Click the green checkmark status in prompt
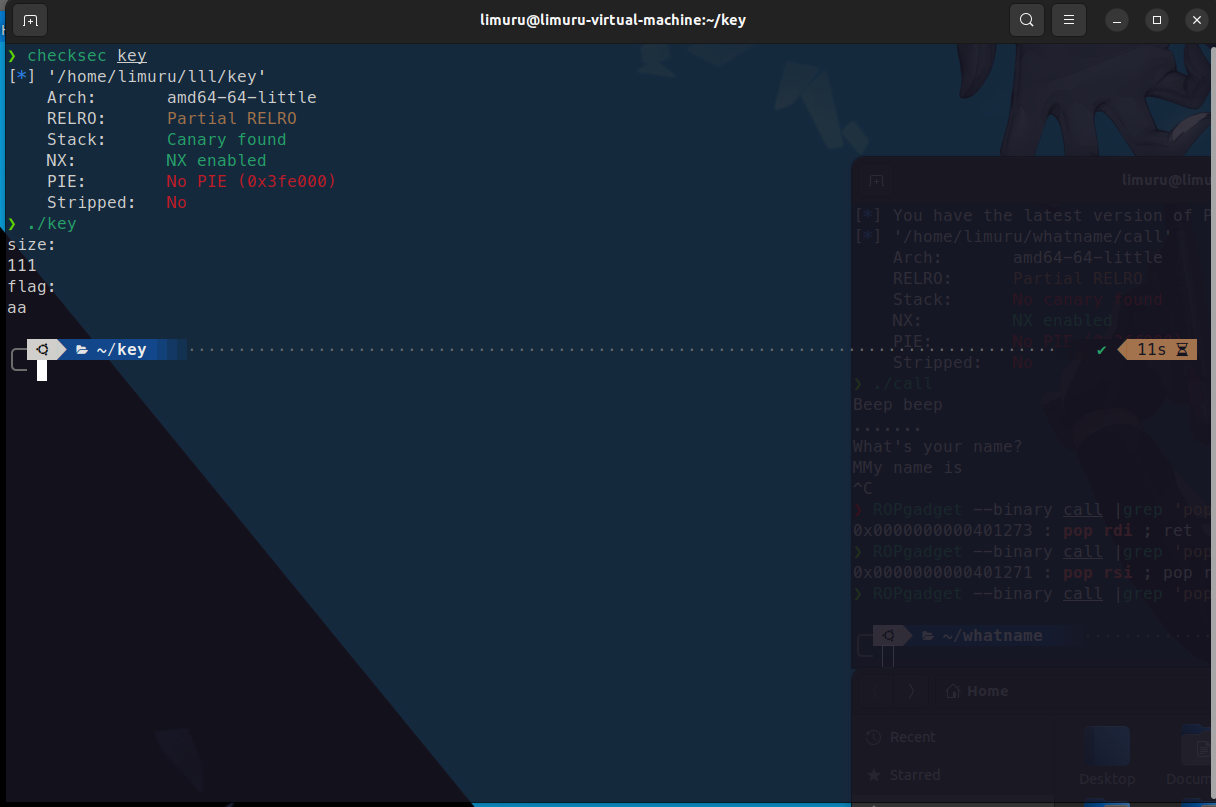 [1101, 350]
